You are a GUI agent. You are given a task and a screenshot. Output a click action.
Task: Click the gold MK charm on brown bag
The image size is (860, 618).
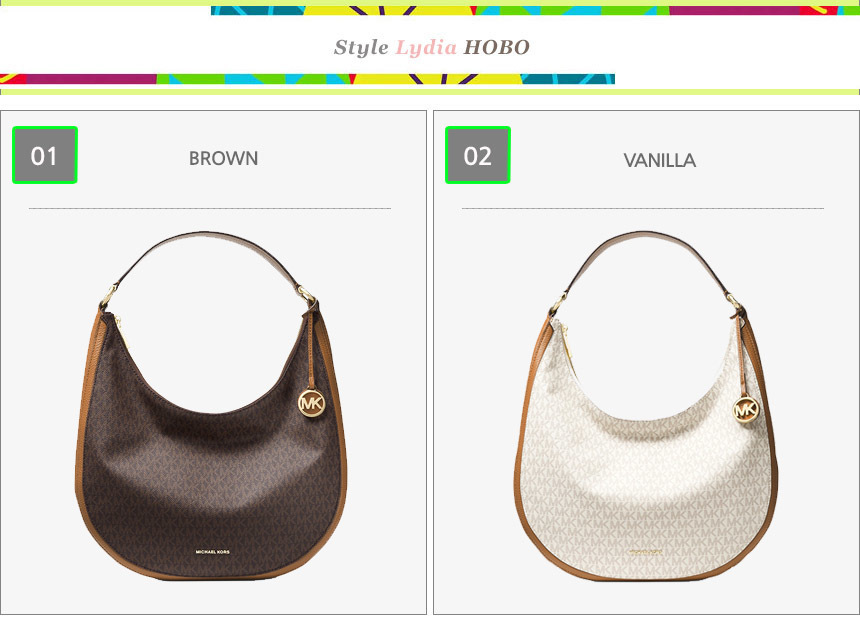(312, 403)
